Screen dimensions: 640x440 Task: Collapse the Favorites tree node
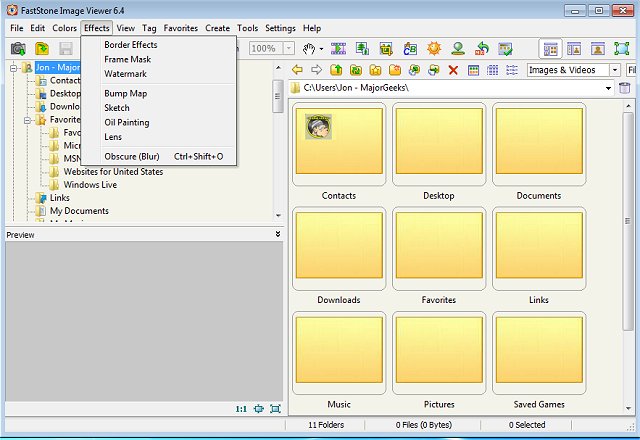pyautogui.click(x=28, y=119)
